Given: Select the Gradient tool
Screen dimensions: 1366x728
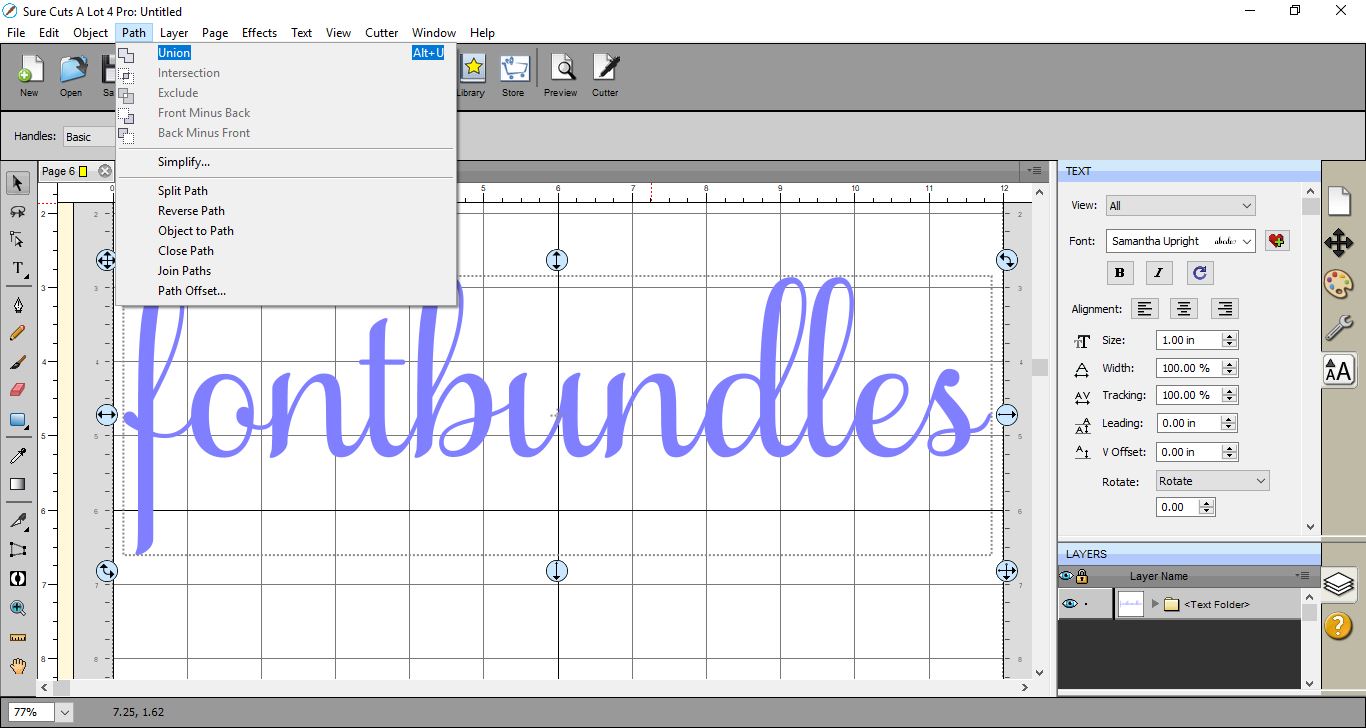Looking at the screenshot, I should [x=18, y=484].
